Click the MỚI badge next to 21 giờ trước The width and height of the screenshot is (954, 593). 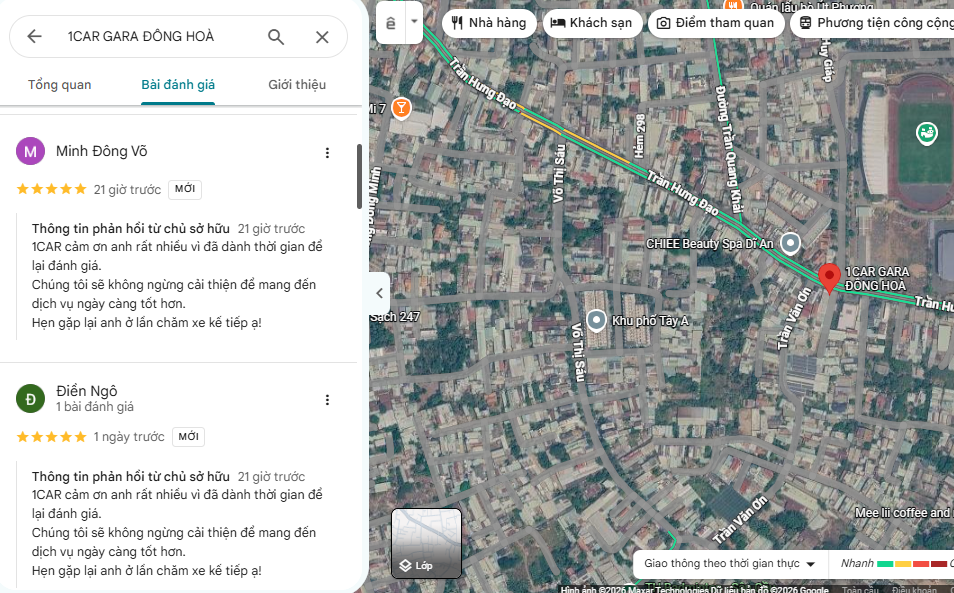tap(185, 189)
